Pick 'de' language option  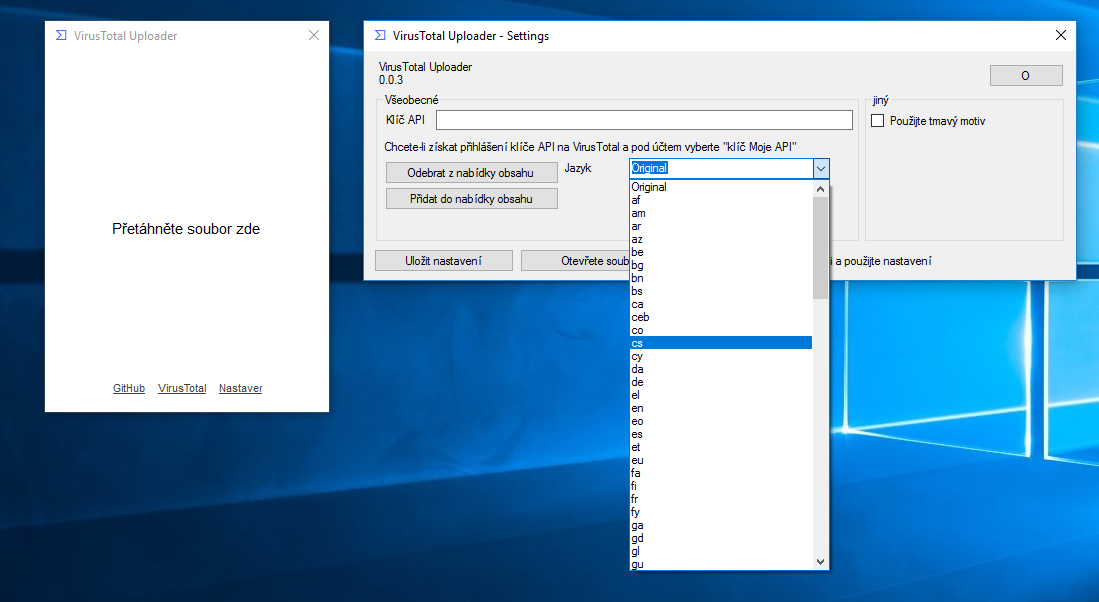(721, 382)
